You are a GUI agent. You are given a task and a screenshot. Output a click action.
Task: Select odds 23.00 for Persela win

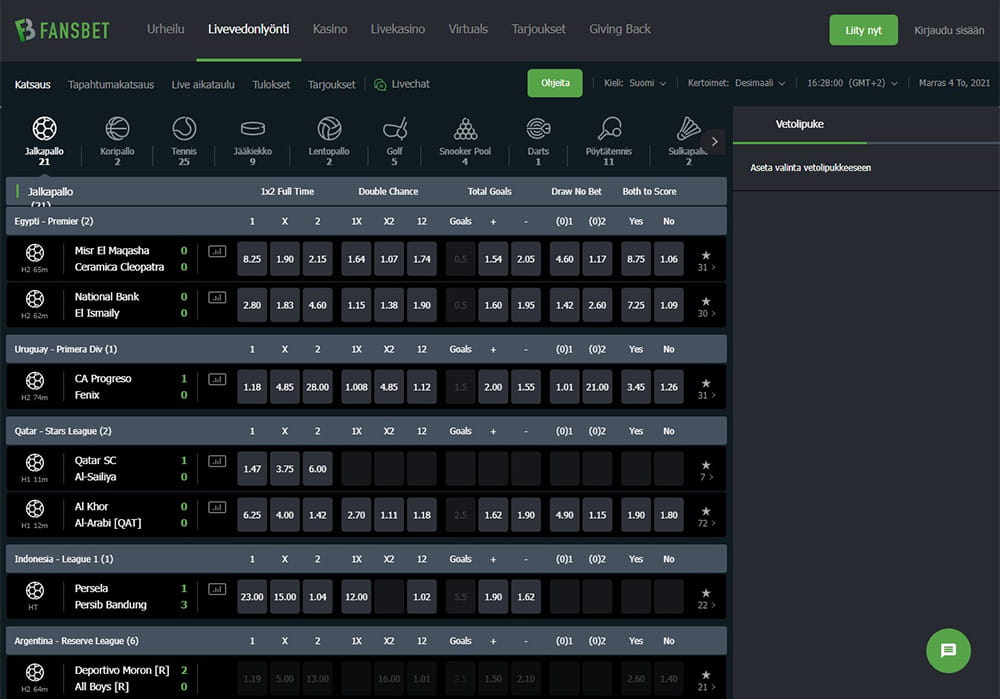click(x=252, y=597)
